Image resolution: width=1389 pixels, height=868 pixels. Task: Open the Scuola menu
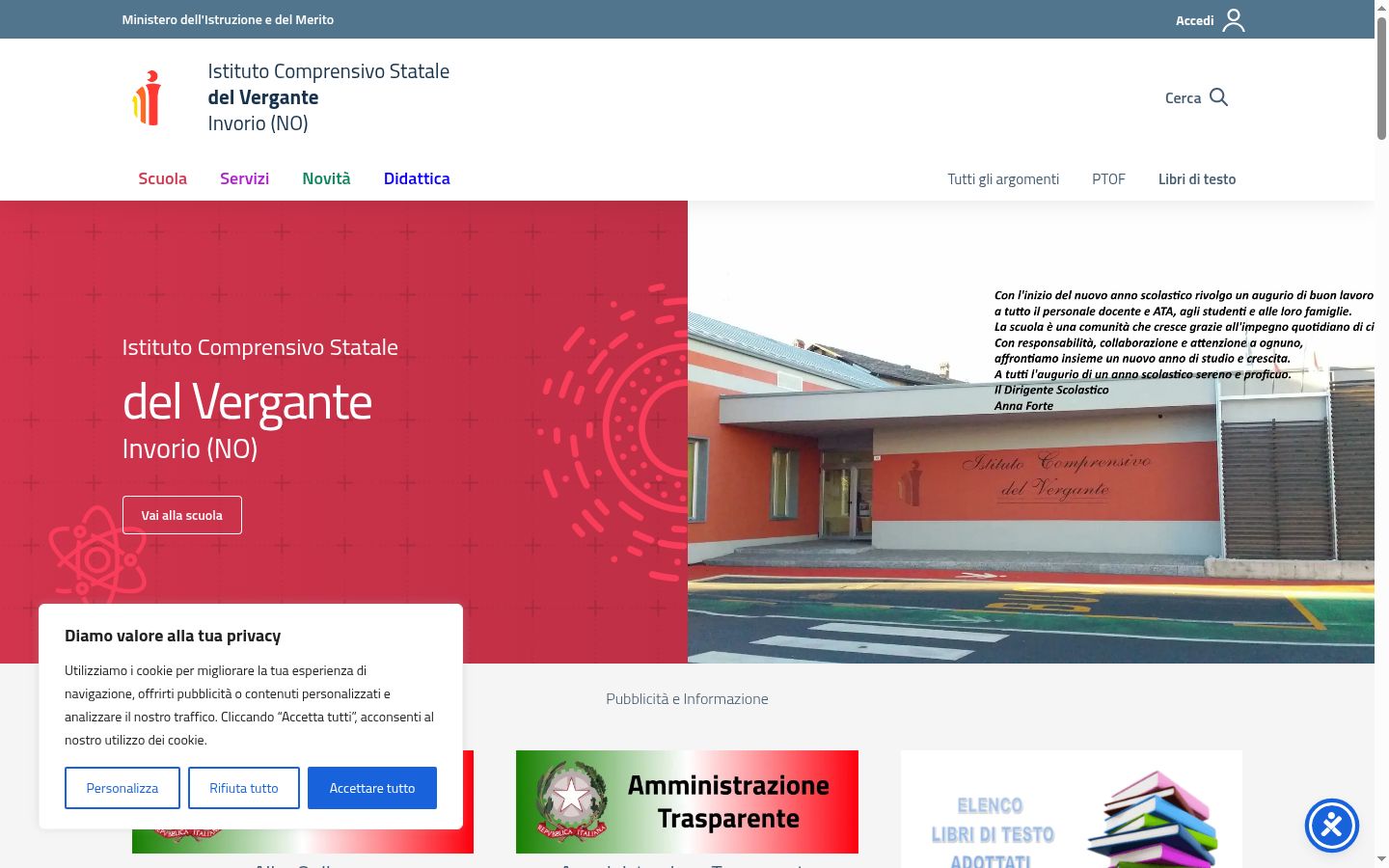[162, 178]
